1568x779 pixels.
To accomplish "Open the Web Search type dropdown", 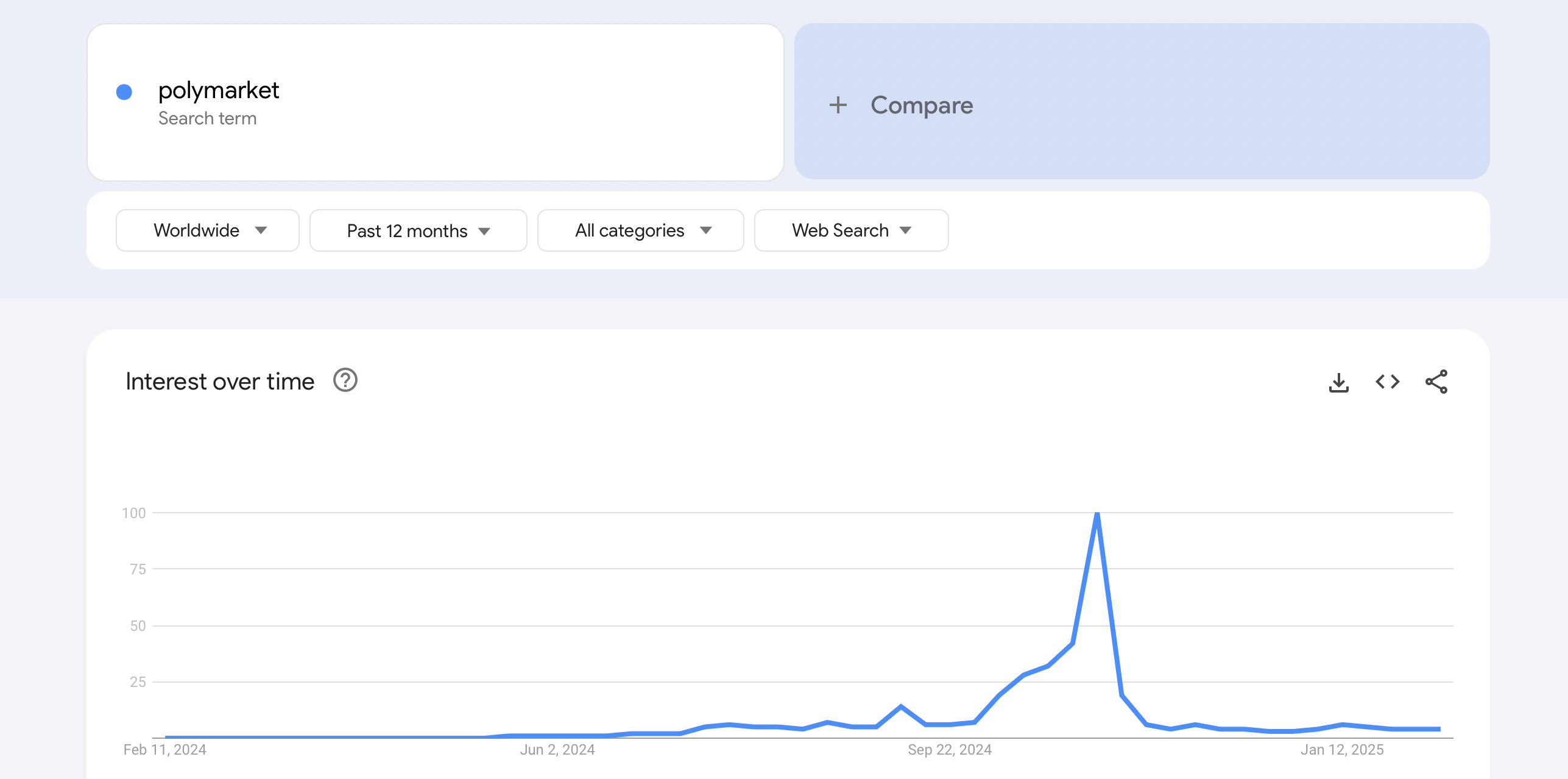I will point(851,230).
